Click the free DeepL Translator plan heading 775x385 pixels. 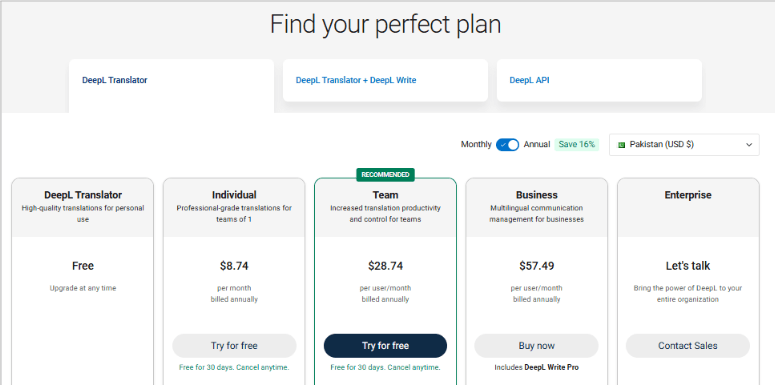pyautogui.click(x=83, y=195)
